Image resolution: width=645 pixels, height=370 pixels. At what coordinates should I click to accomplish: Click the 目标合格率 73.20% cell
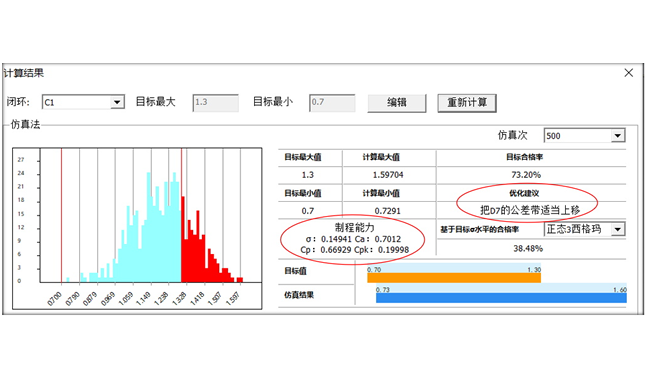[x=526, y=175]
